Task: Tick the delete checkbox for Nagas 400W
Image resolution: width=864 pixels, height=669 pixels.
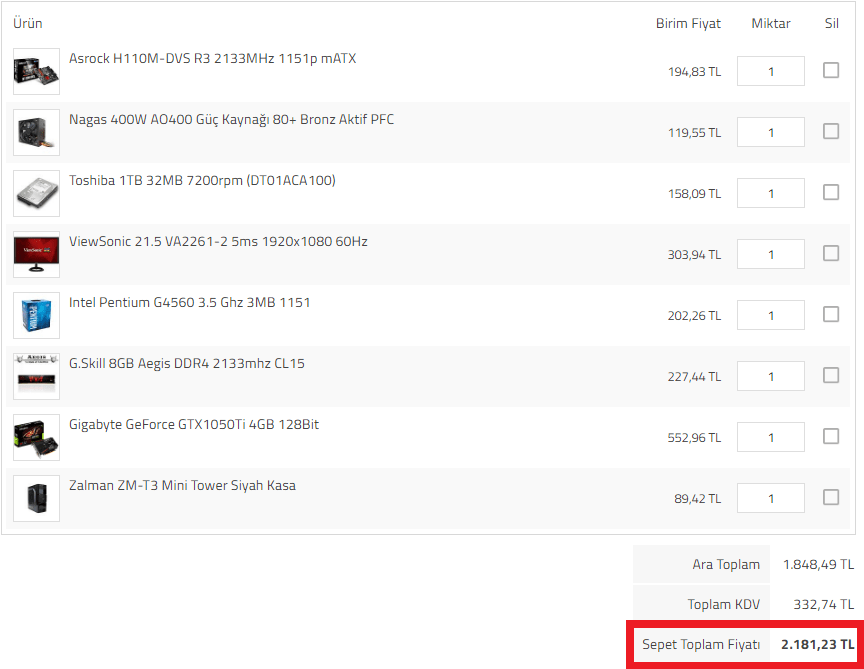Action: pos(831,131)
